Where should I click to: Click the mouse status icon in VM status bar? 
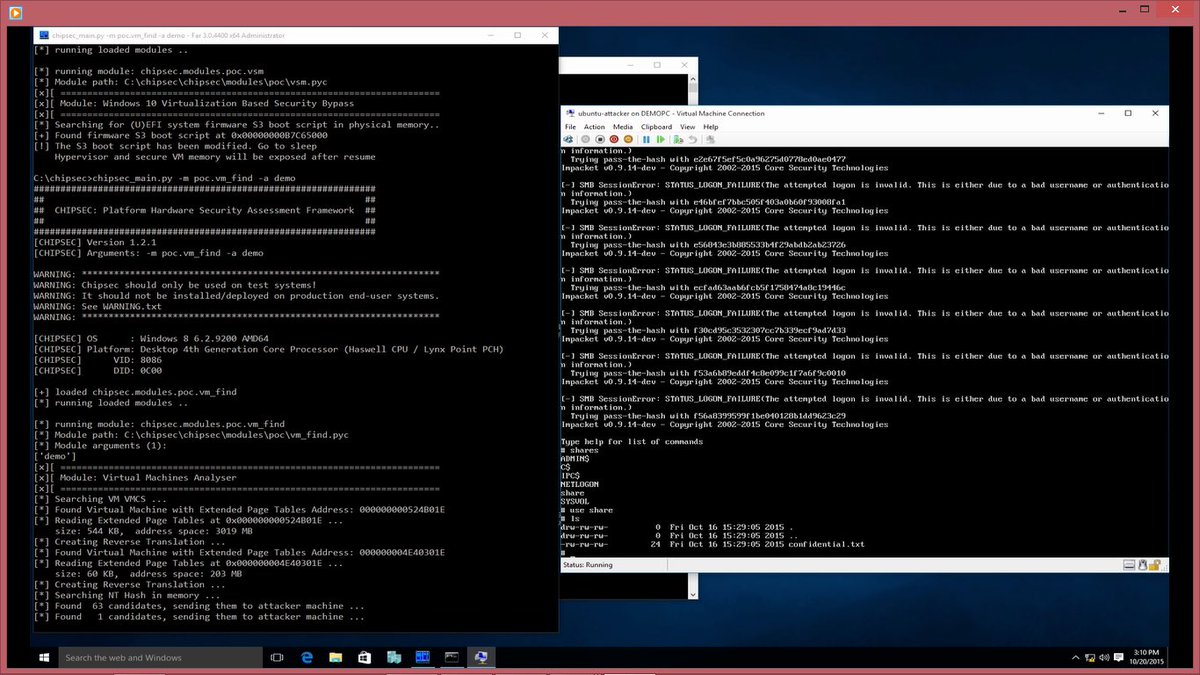coord(1142,565)
